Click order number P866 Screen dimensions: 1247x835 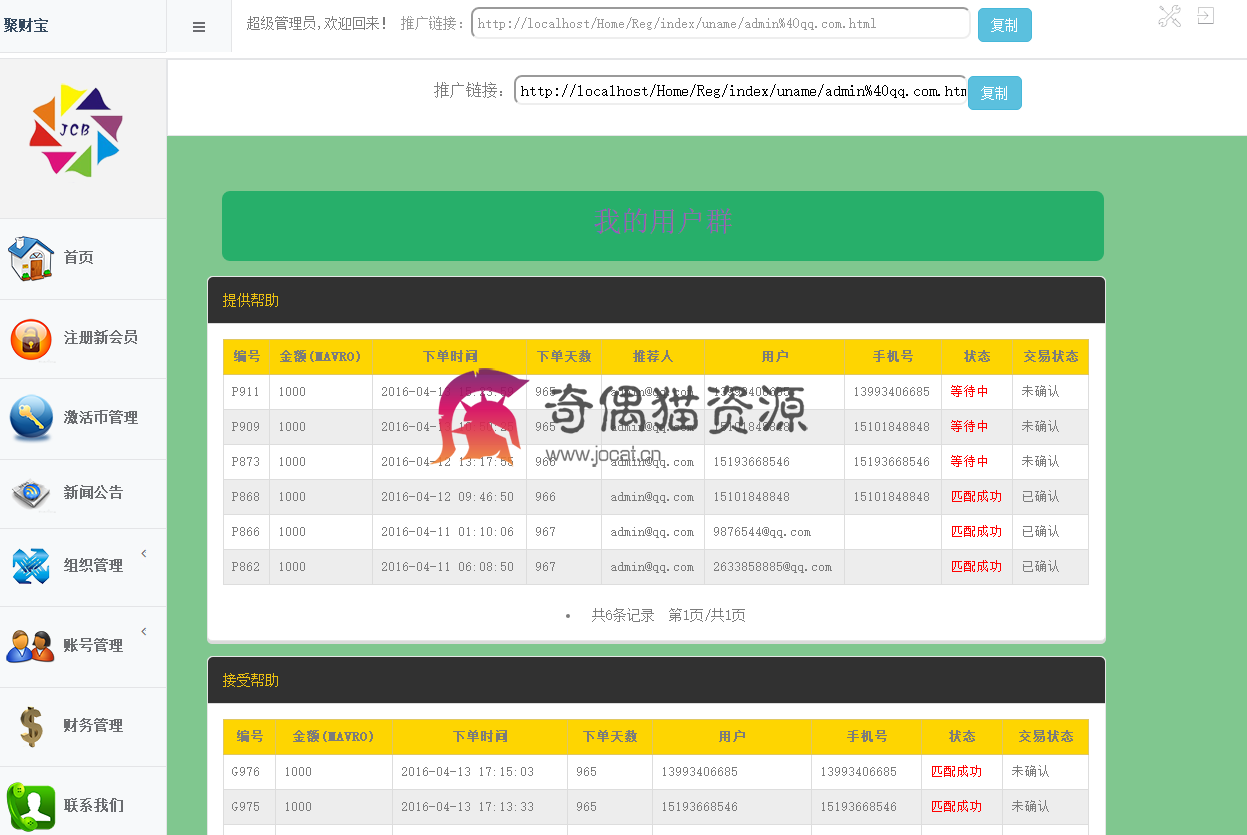pyautogui.click(x=245, y=532)
